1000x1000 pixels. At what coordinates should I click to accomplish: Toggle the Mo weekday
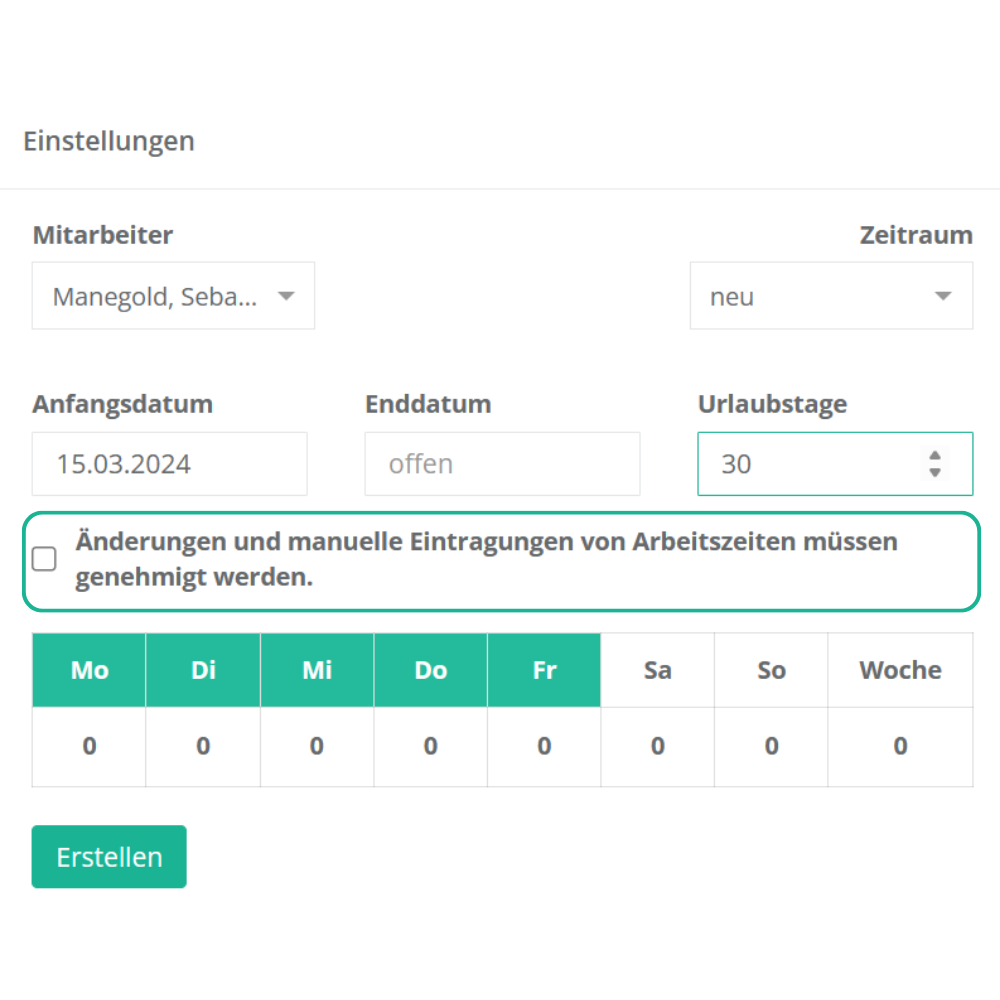coord(89,670)
